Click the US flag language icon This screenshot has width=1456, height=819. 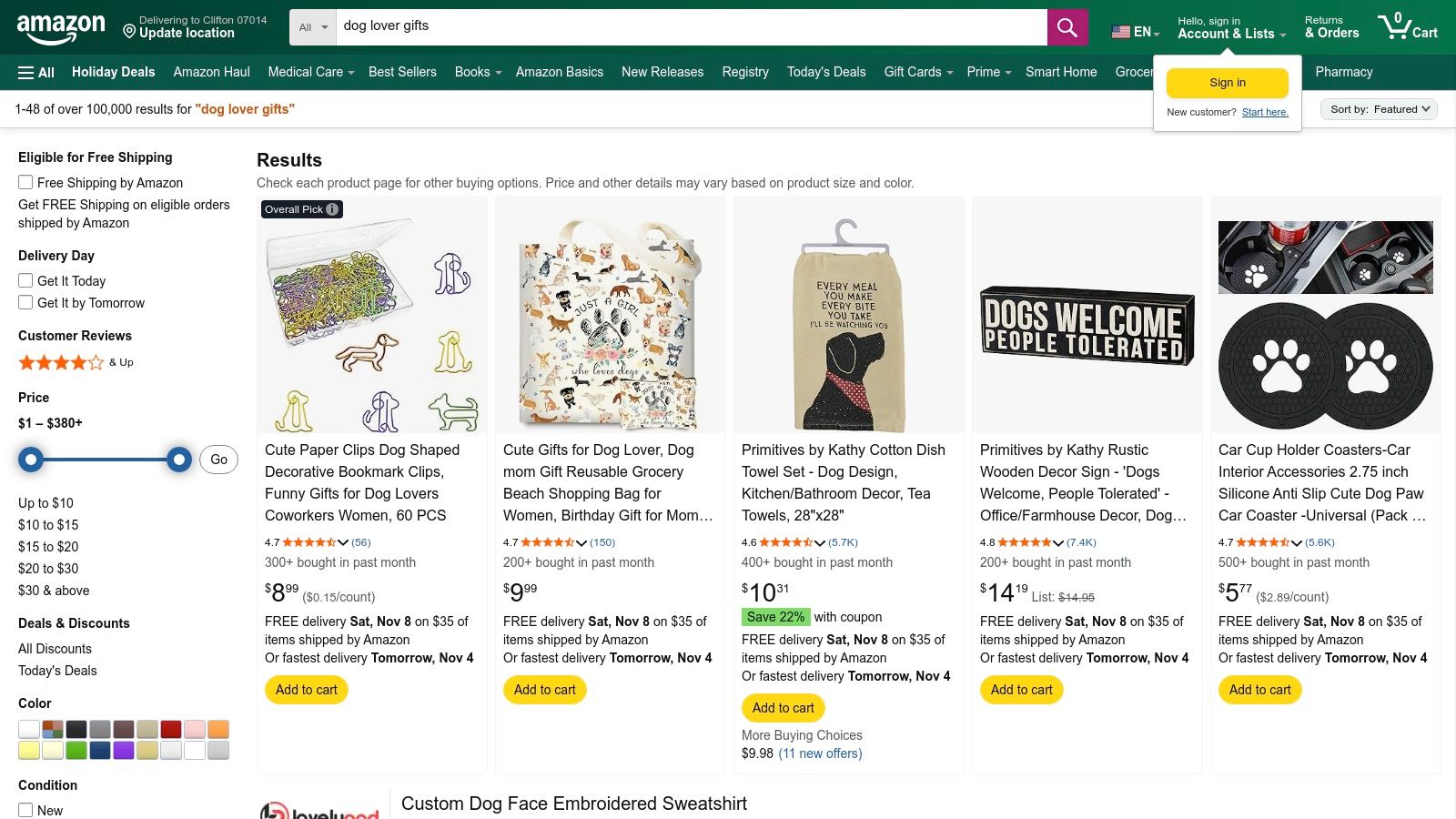1121,32
